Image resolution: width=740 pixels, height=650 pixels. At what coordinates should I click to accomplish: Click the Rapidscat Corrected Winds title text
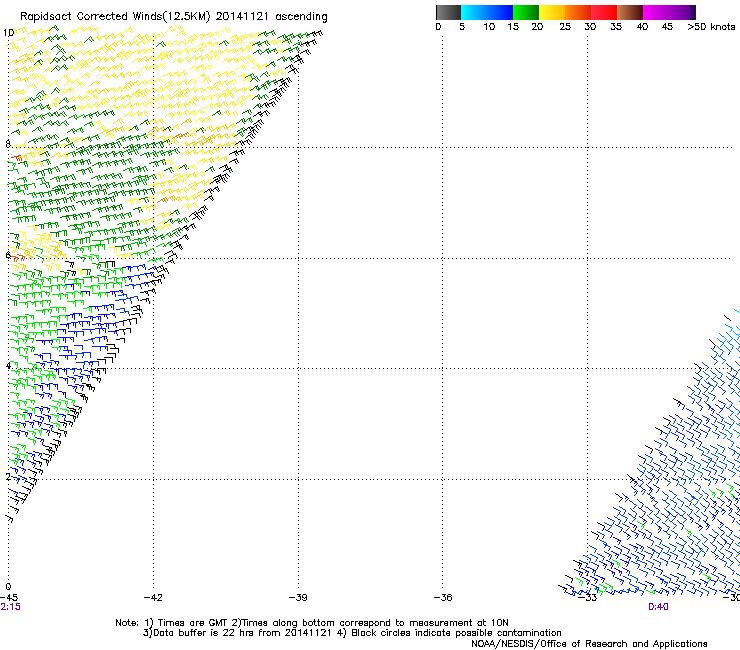(174, 17)
